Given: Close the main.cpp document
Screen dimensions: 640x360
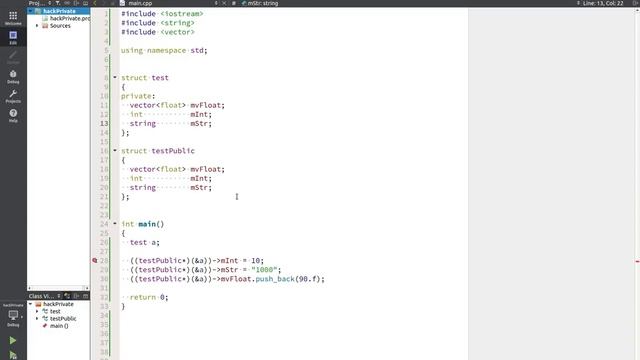Looking at the screenshot, I should pyautogui.click(x=224, y=3).
